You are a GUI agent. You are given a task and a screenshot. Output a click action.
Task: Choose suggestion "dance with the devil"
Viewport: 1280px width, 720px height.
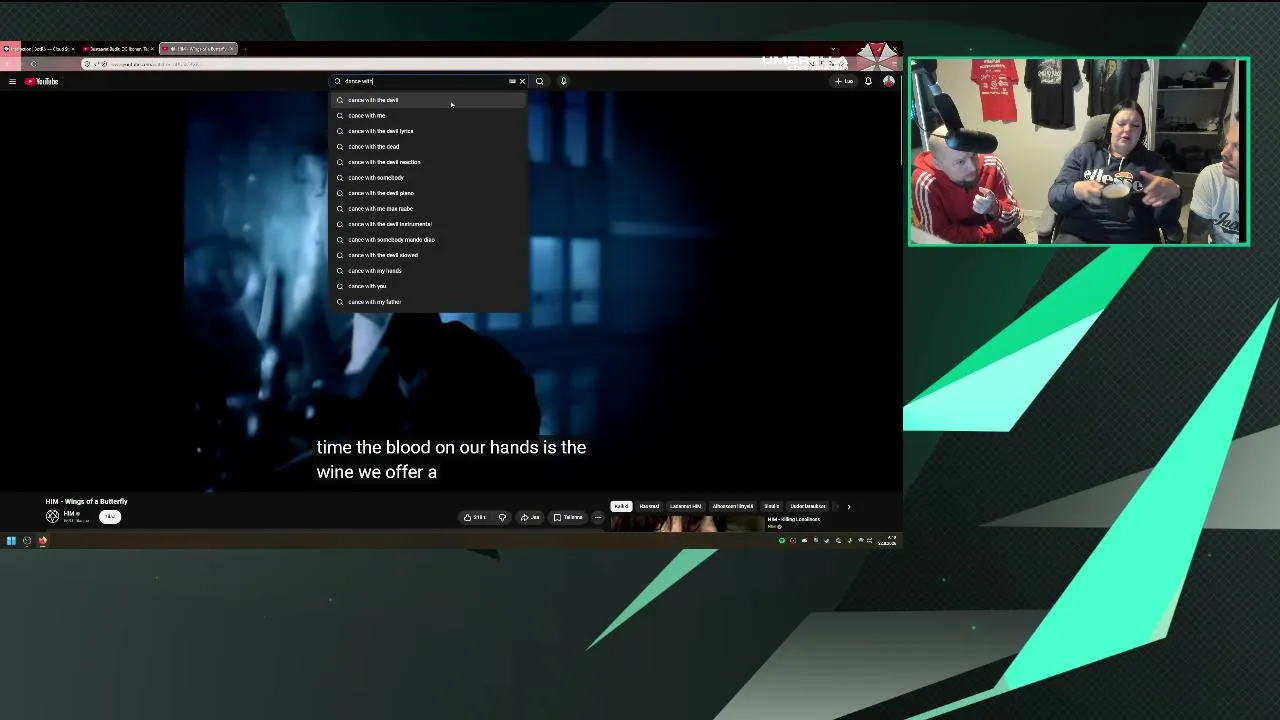[x=430, y=100]
